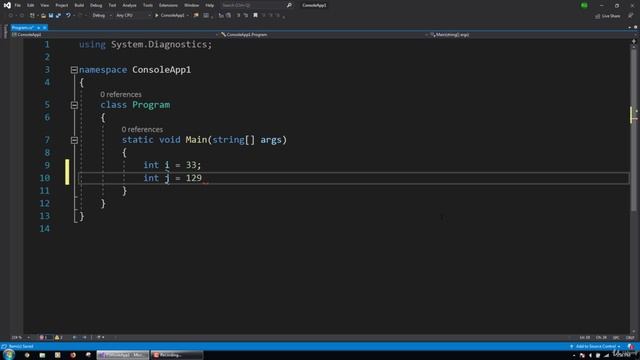Close the Program.cs tab
Screen dimensions: 640x360
44,27
